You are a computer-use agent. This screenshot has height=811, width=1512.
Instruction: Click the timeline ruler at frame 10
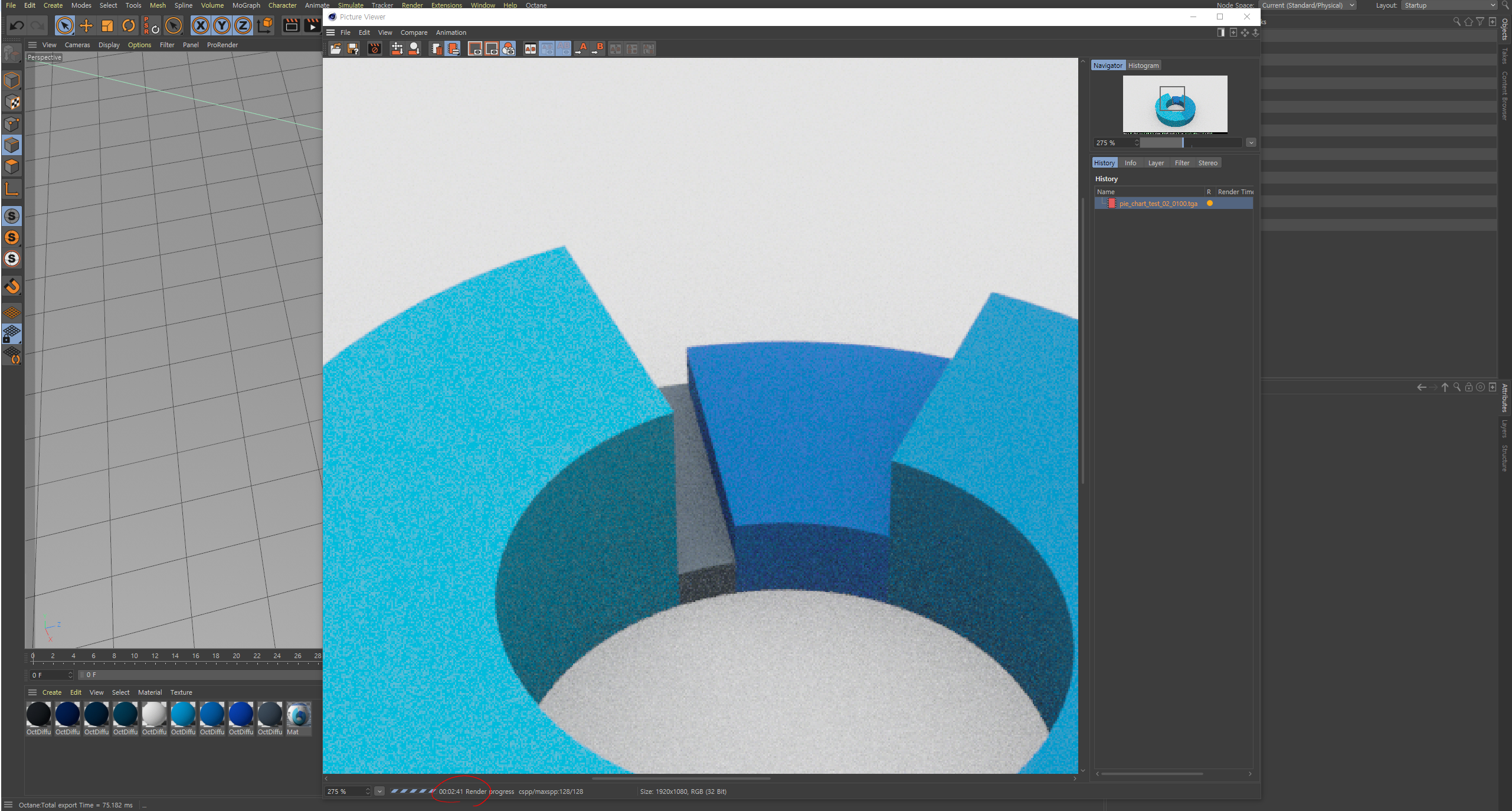click(x=135, y=656)
